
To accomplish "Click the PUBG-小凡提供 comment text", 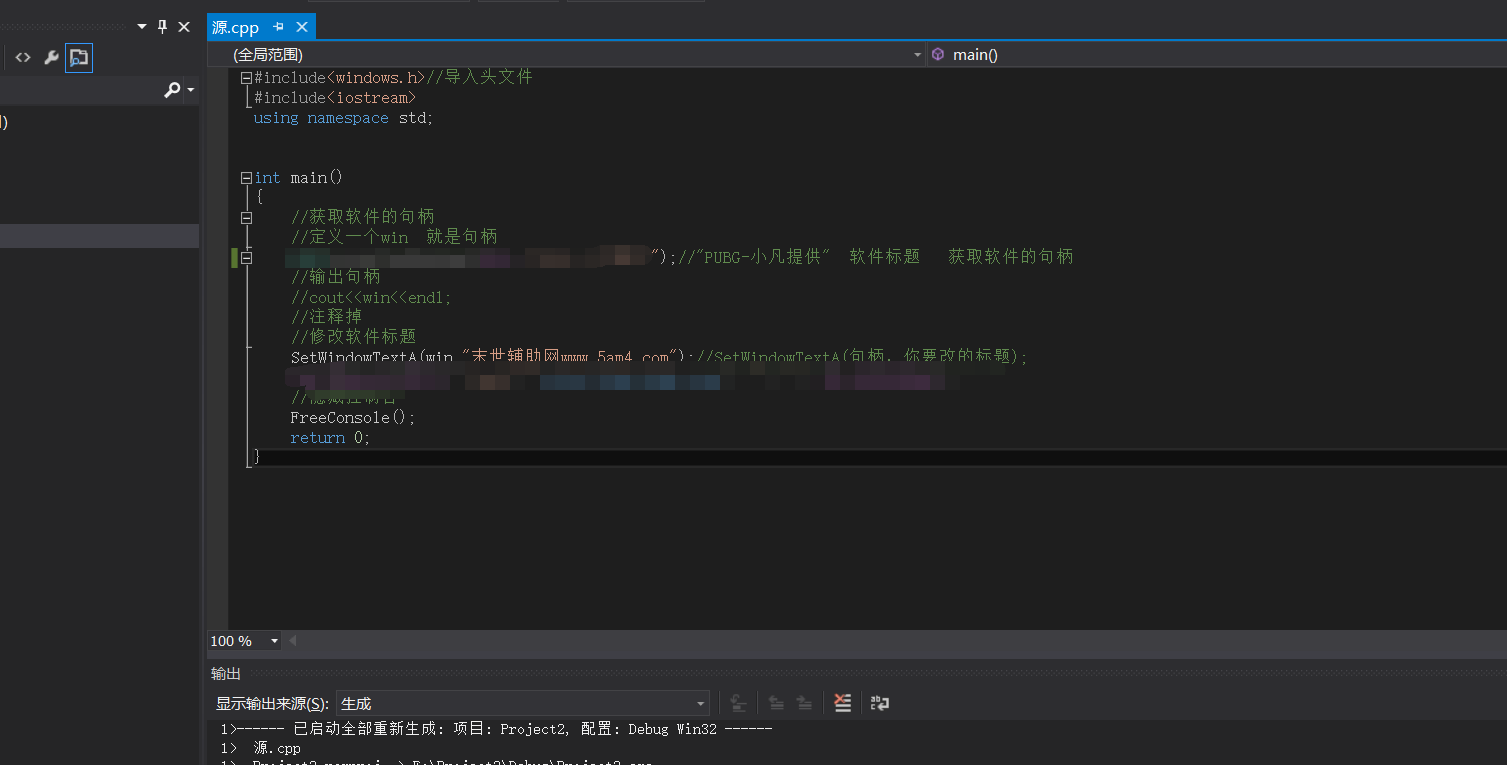I will coord(768,257).
